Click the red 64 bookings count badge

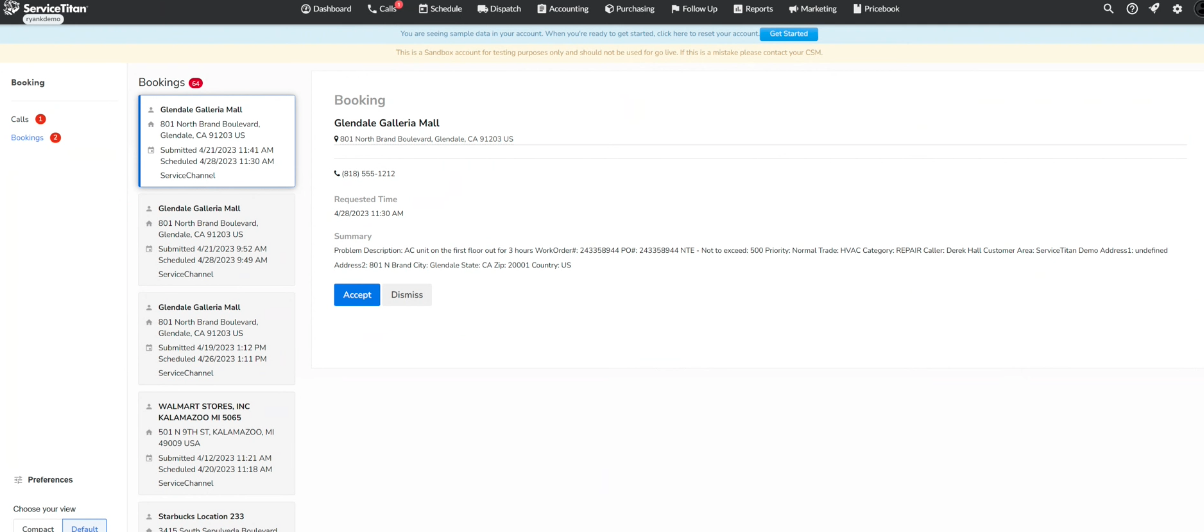196,83
